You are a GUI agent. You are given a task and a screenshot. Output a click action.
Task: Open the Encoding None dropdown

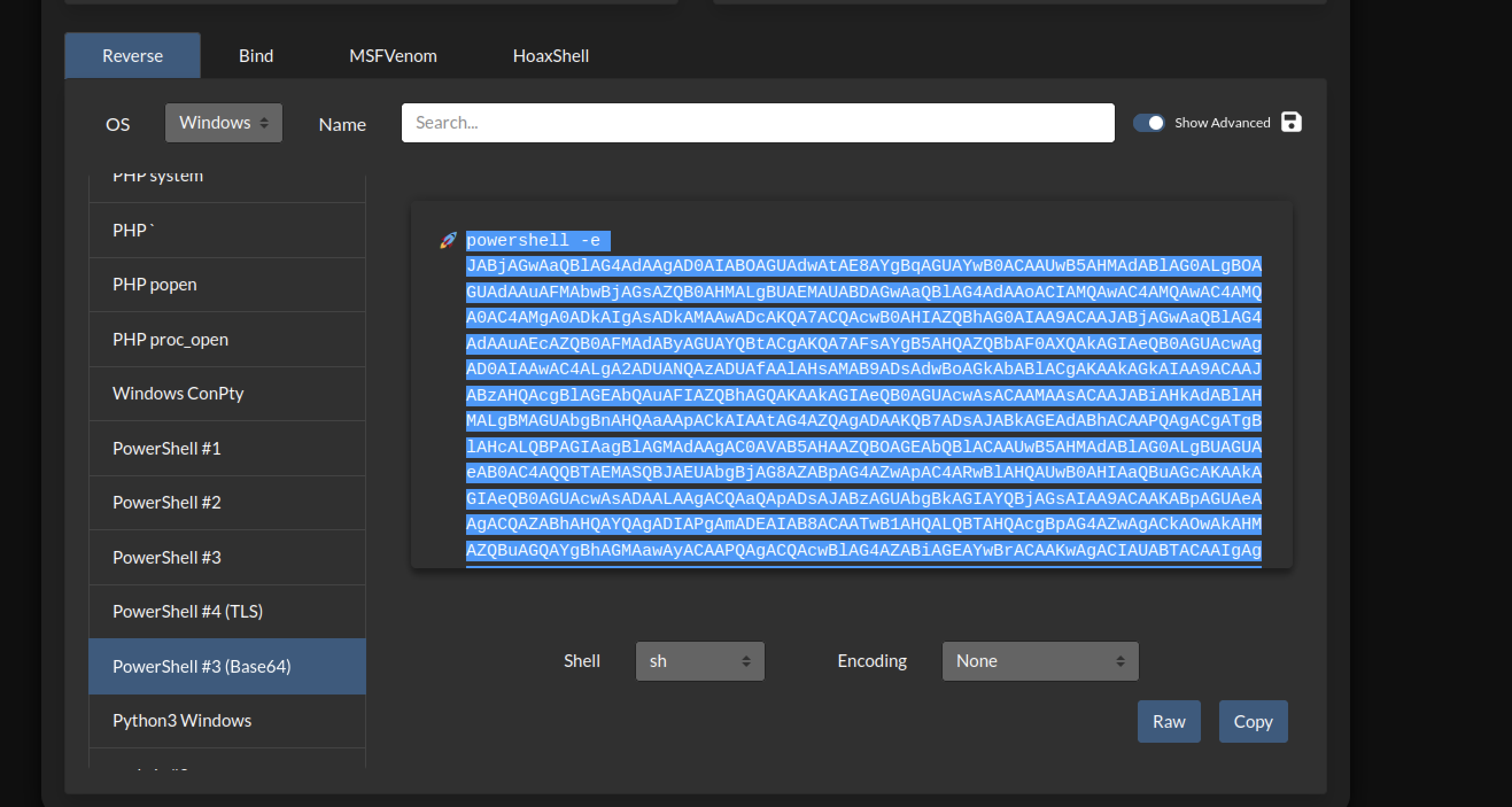point(1040,661)
